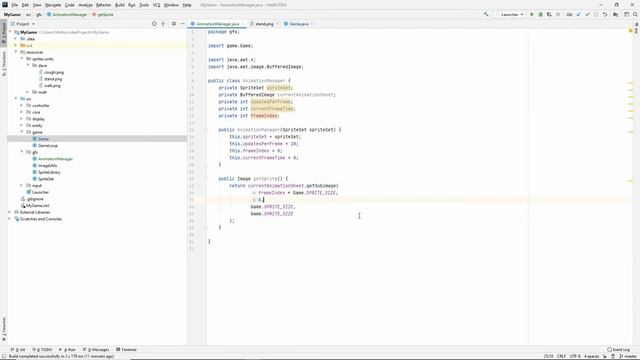Select the AnimationManager.java editor tab
The width and height of the screenshot is (640, 360).
[218, 24]
